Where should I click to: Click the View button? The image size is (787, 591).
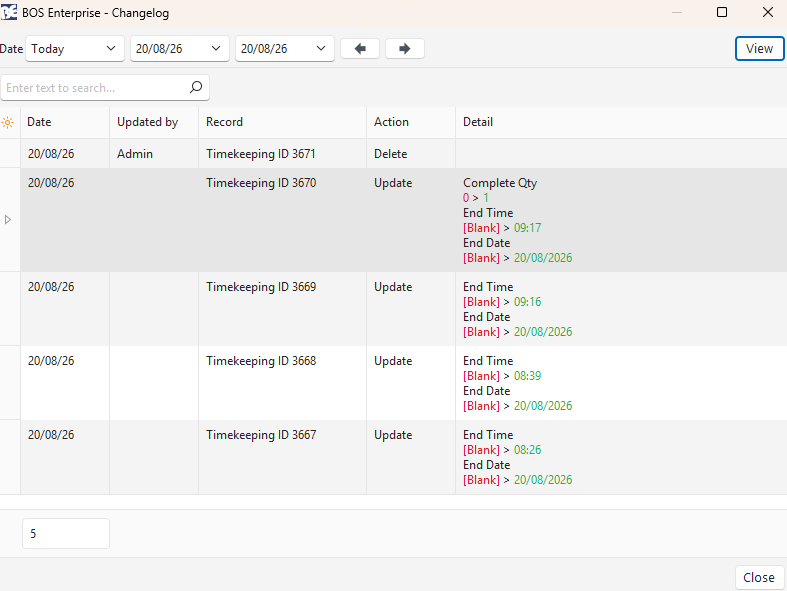tap(759, 49)
